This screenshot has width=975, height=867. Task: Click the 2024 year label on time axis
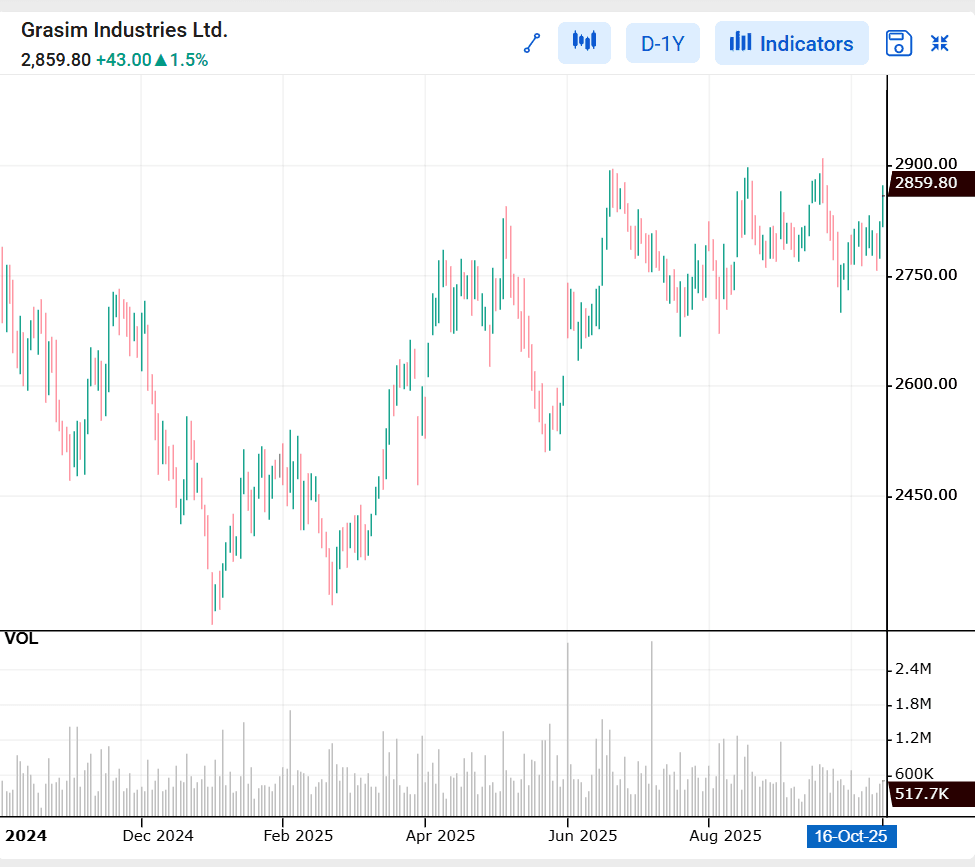coord(25,836)
